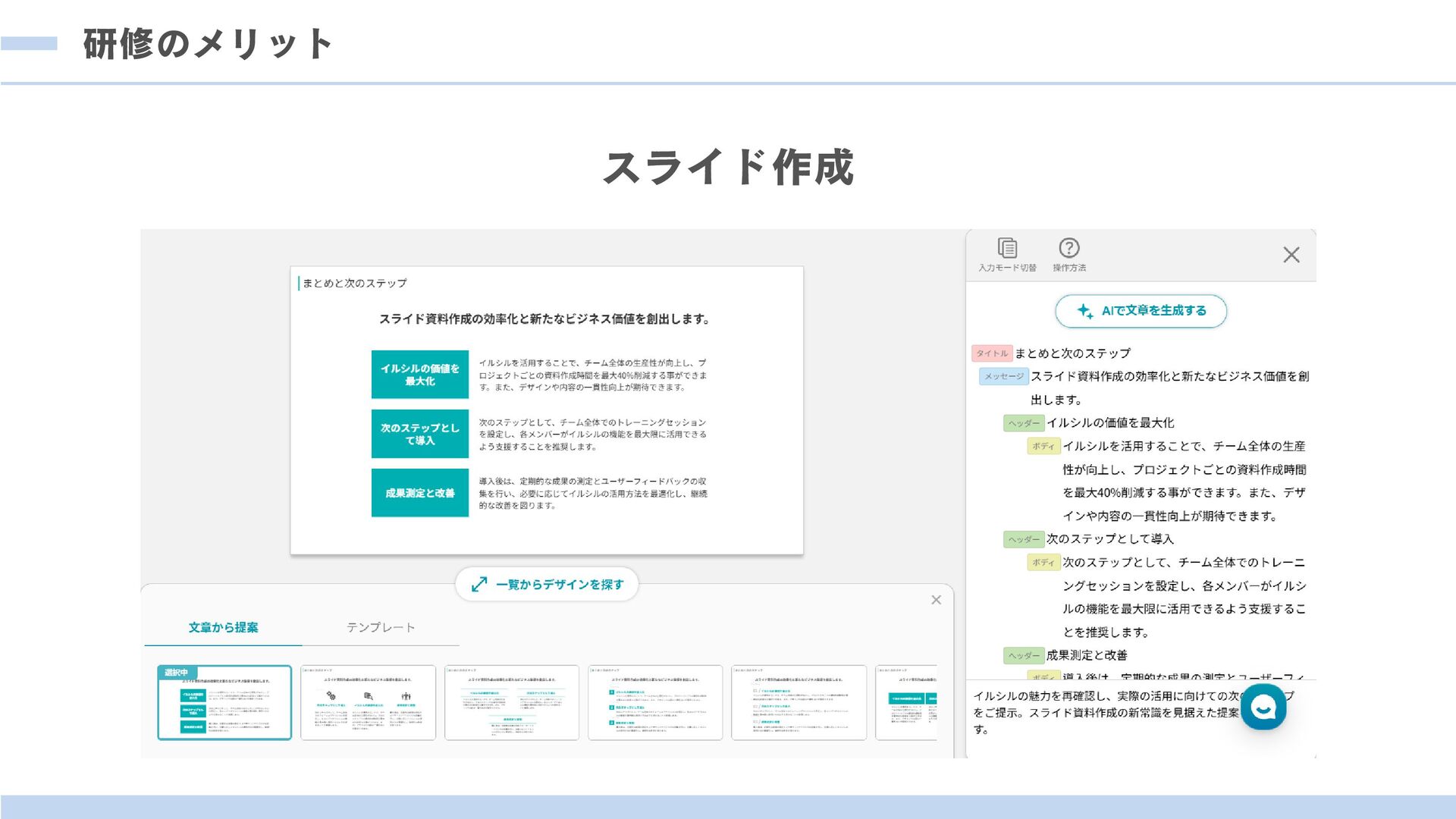Select the fourth numbered-list design thumbnail

tap(655, 702)
